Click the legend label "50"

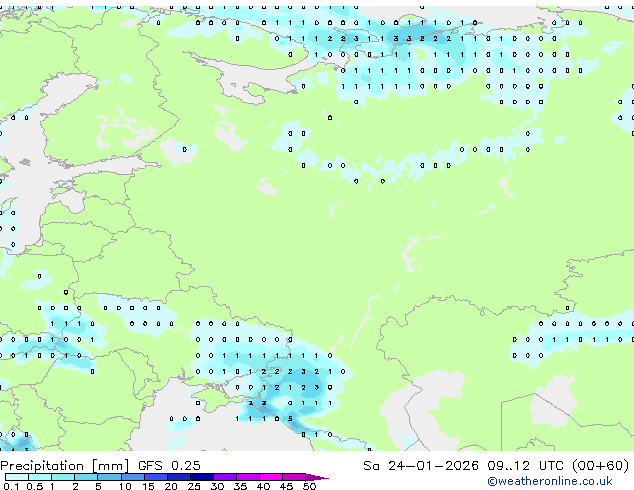coord(310,486)
